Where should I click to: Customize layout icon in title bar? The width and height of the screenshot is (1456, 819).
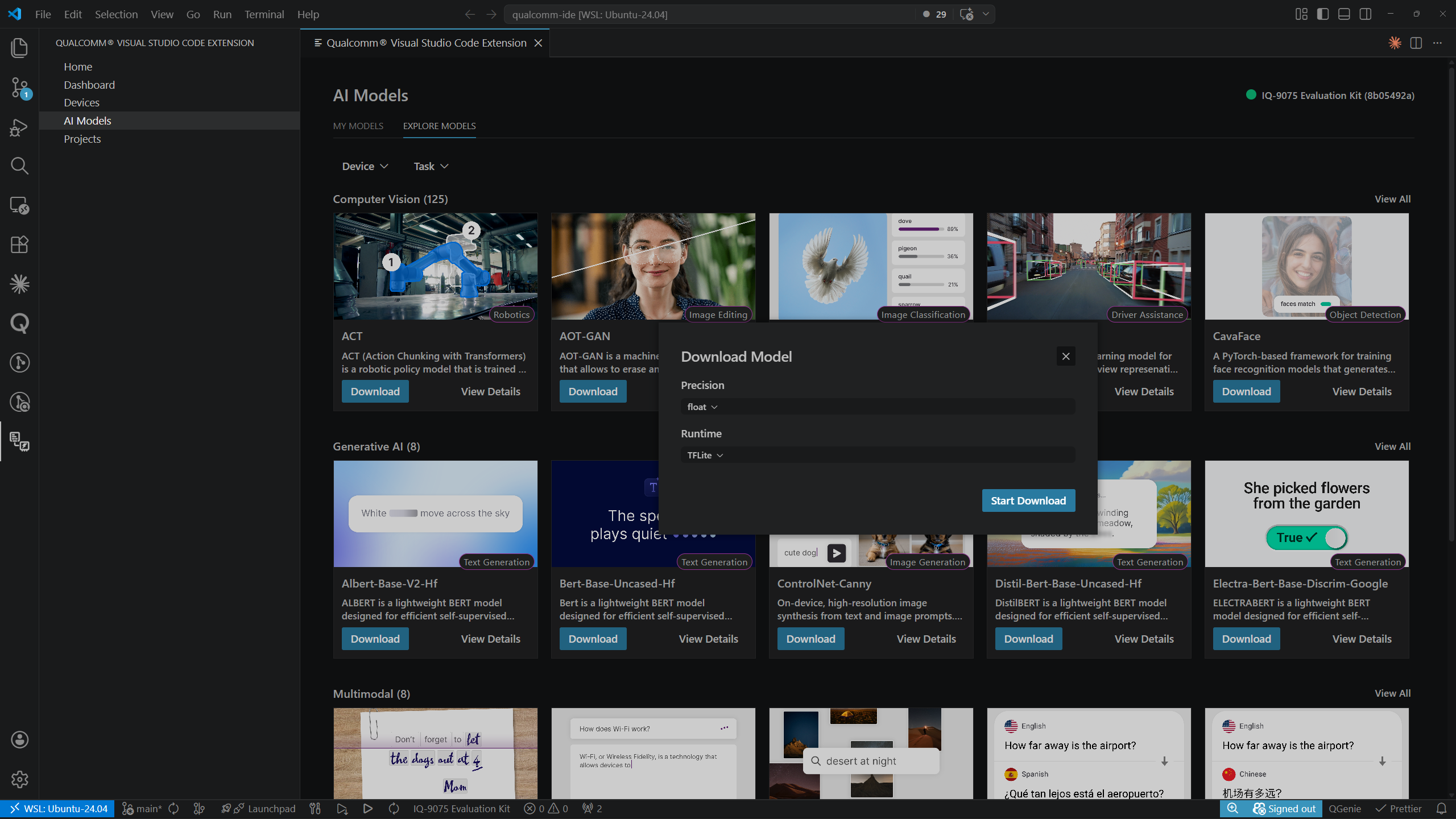click(x=1301, y=14)
